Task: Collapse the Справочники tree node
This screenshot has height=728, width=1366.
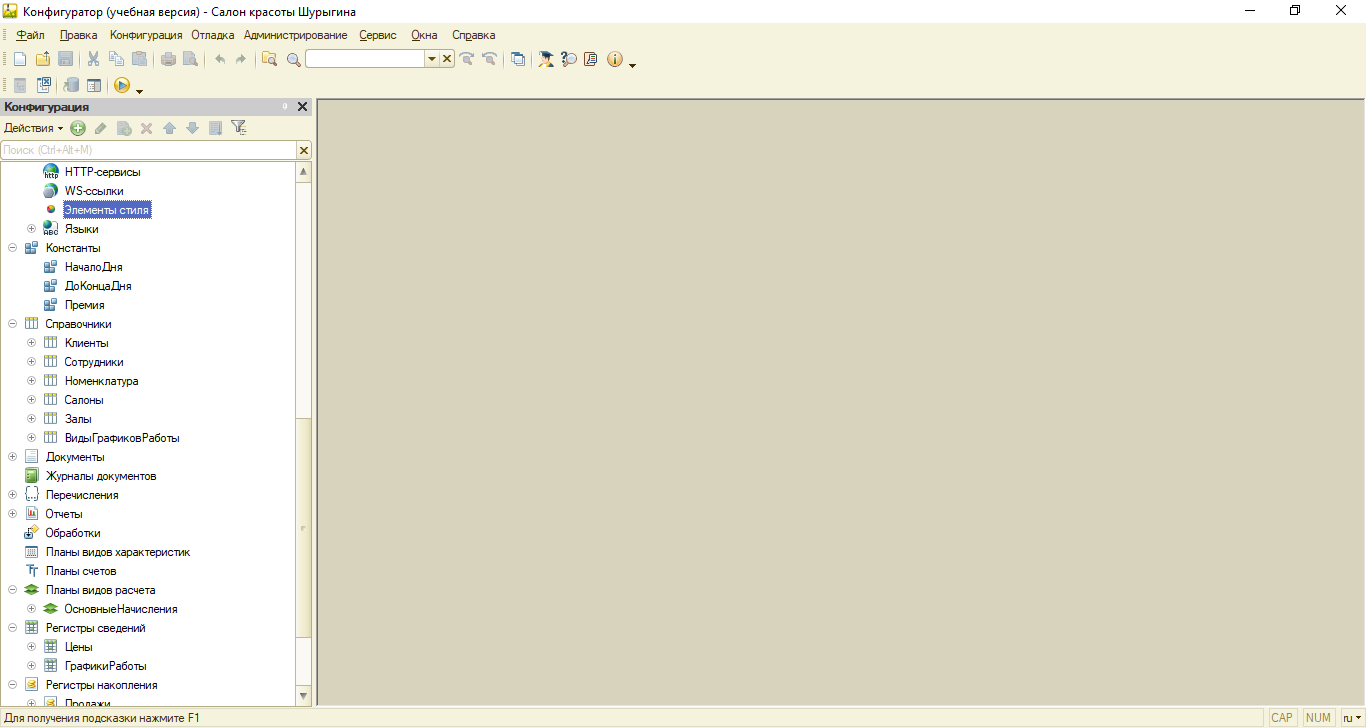Action: [13, 324]
